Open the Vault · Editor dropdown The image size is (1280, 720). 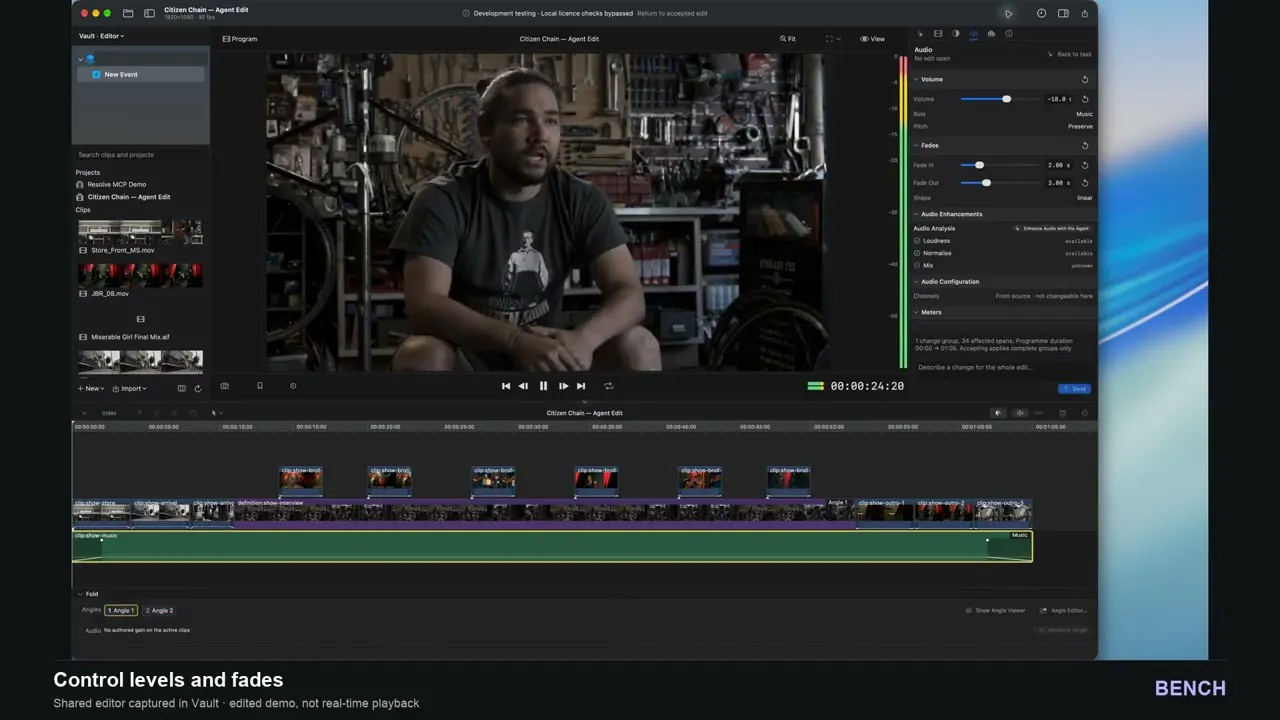tap(102, 36)
